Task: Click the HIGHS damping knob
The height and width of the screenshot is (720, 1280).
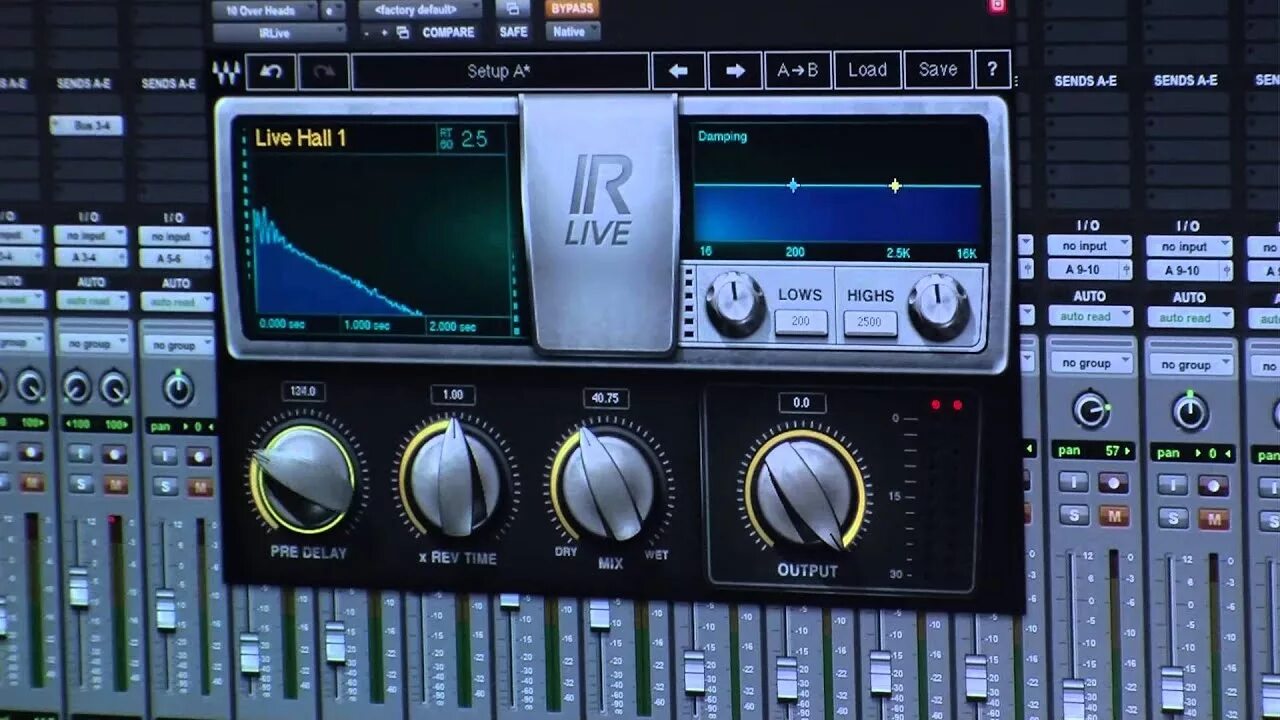Action: [939, 307]
